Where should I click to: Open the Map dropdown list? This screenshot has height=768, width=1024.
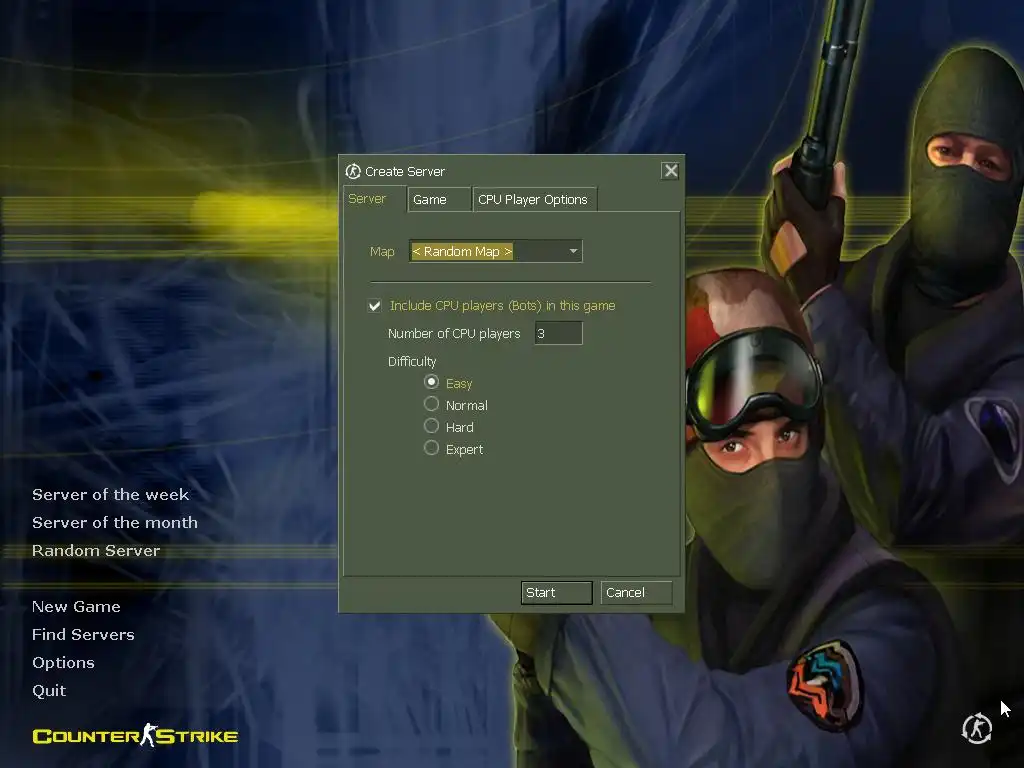coord(496,251)
